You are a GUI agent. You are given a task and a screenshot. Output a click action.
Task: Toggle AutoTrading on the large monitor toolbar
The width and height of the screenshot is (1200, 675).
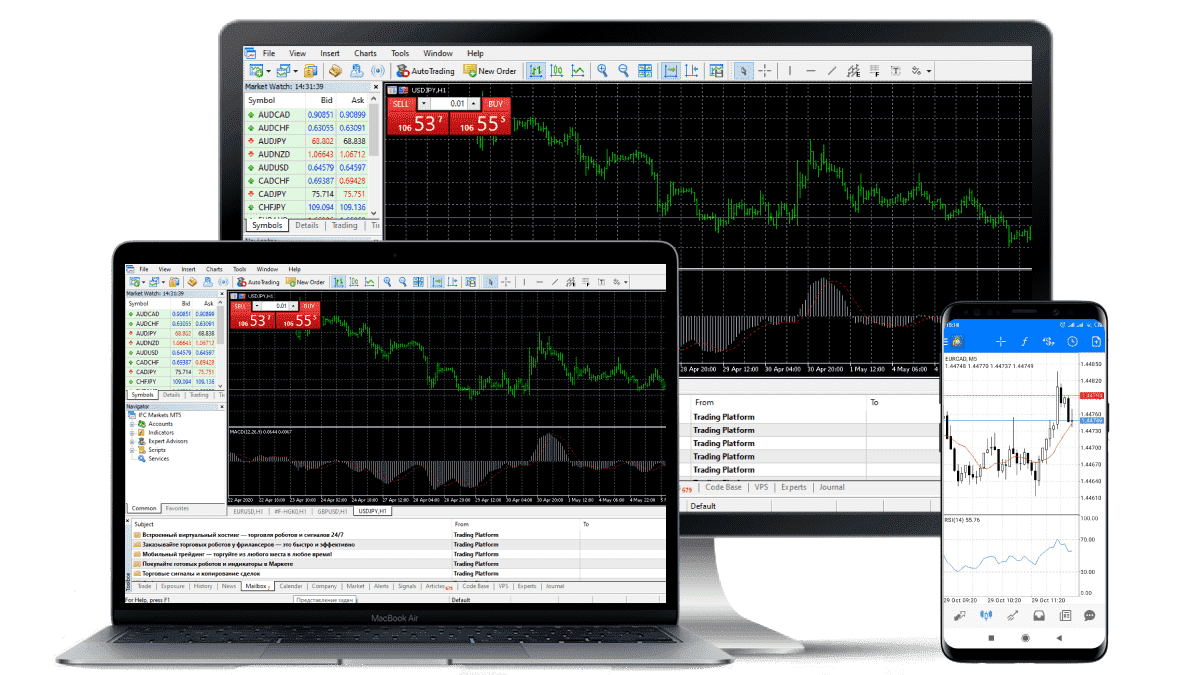point(425,71)
